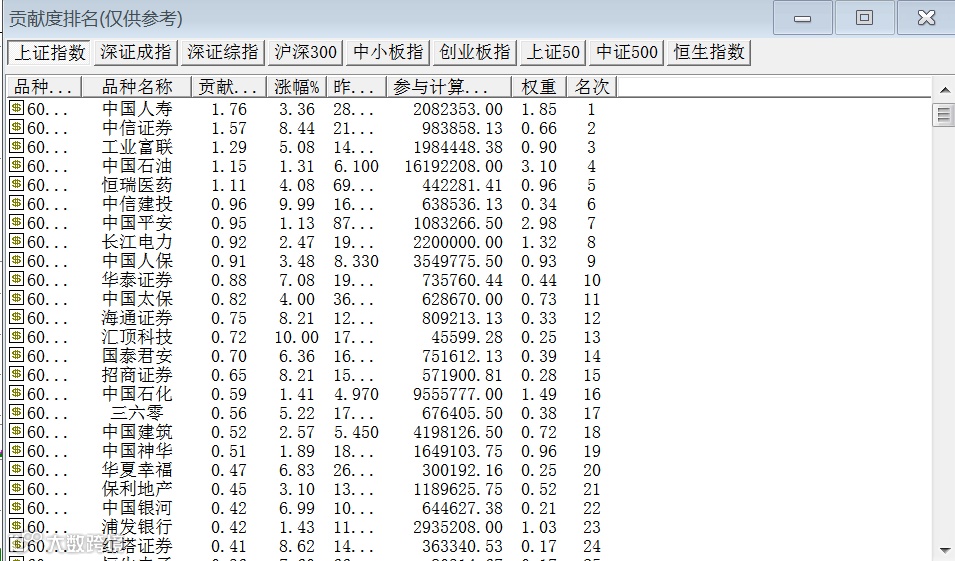
Task: Click the stock icon beside 中国建筑
Action: [x=16, y=431]
